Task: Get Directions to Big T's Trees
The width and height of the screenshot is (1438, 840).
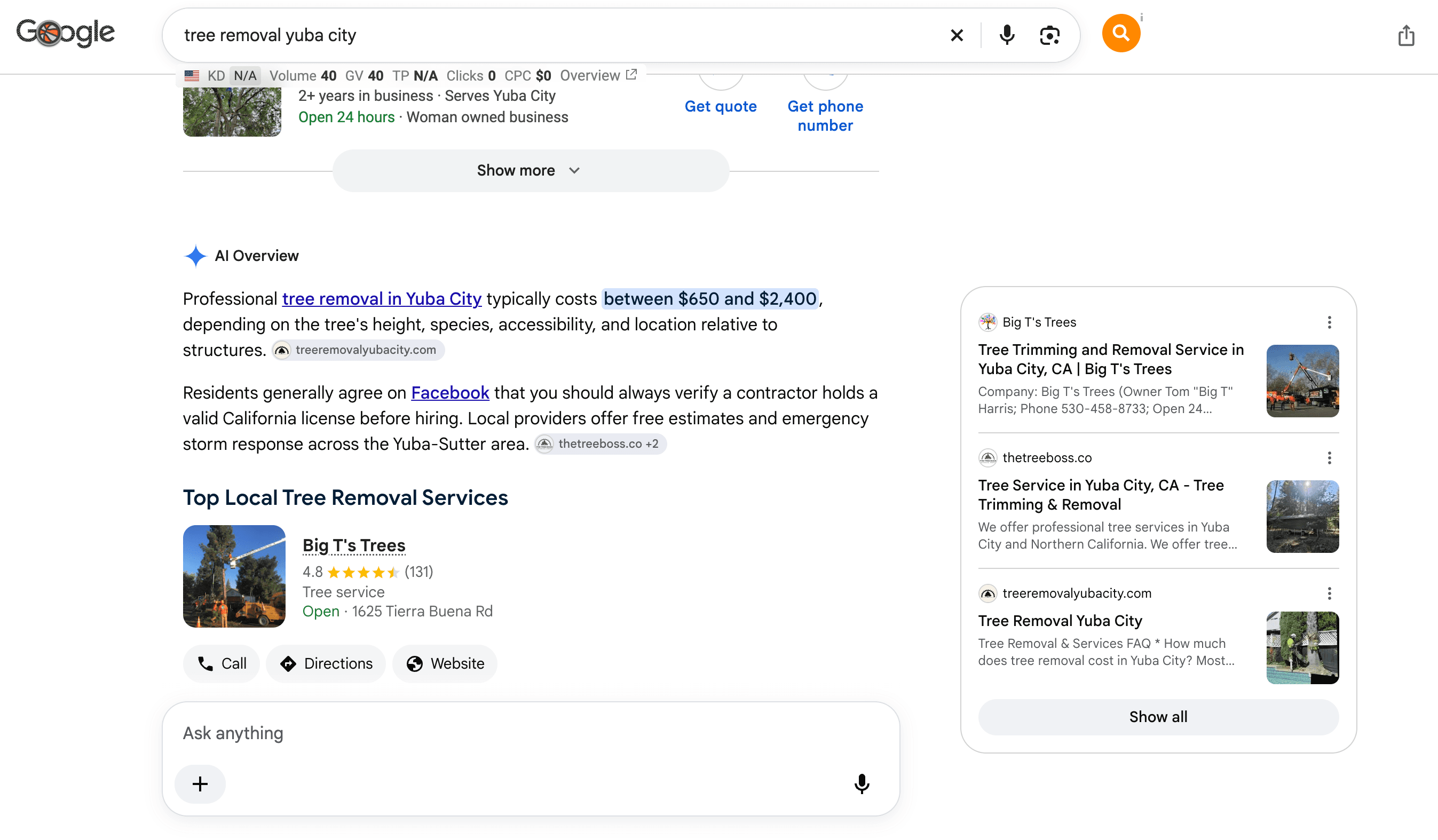Action: [326, 664]
